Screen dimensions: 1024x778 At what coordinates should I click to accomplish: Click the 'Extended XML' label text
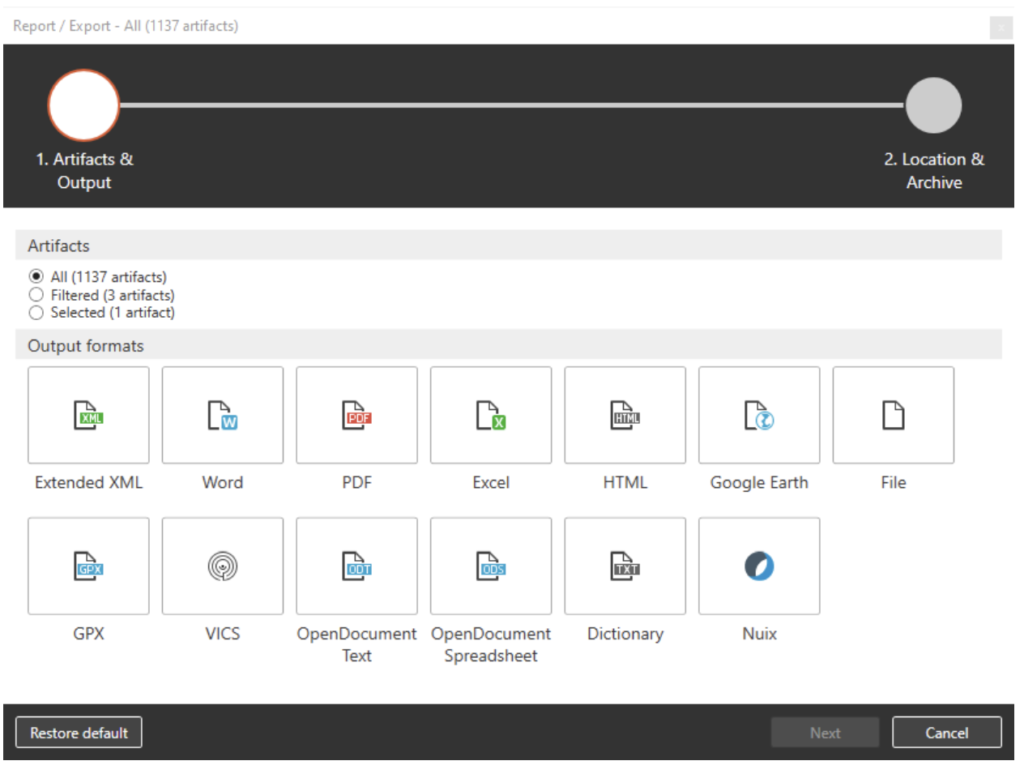pos(88,482)
